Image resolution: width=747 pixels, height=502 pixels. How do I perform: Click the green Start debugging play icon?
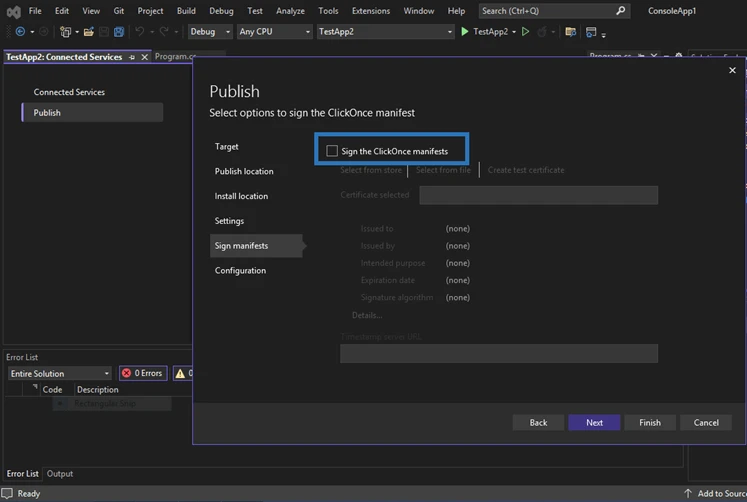point(465,32)
